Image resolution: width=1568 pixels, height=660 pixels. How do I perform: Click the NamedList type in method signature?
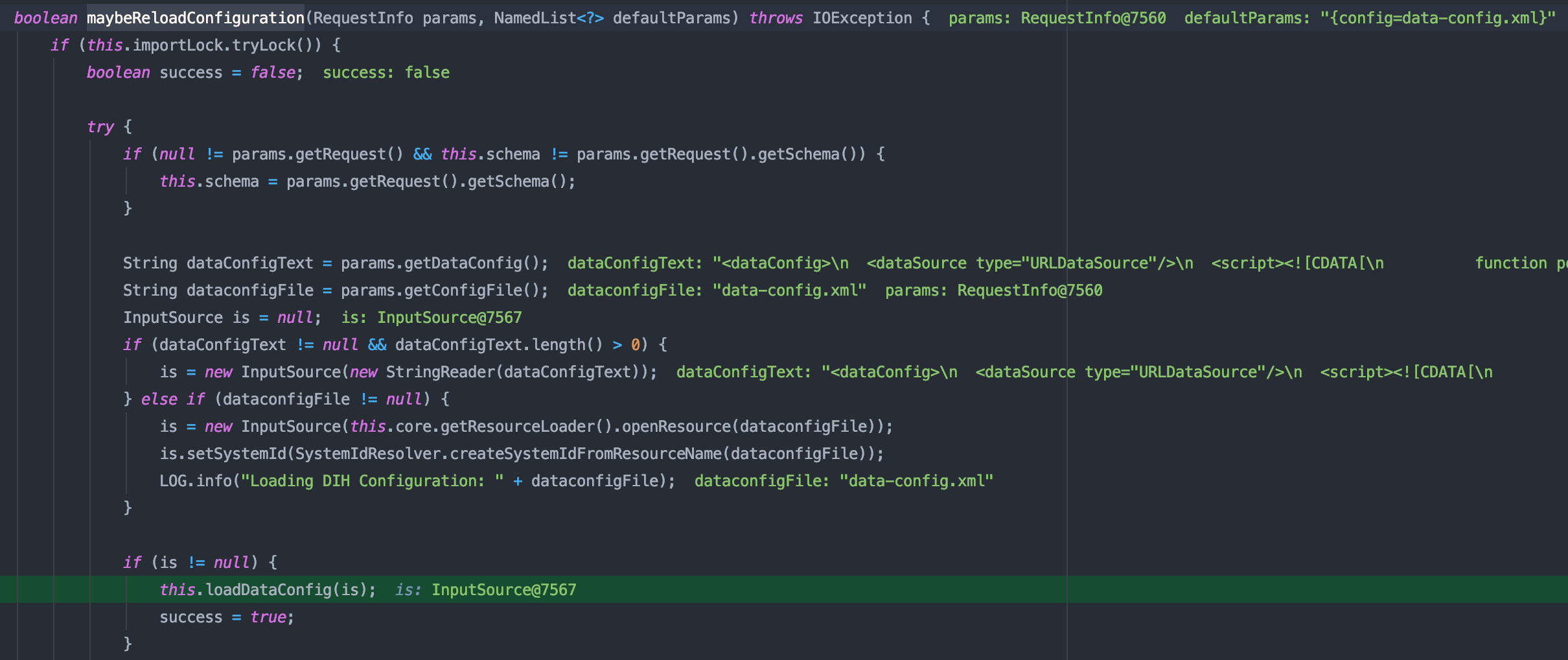tap(535, 18)
